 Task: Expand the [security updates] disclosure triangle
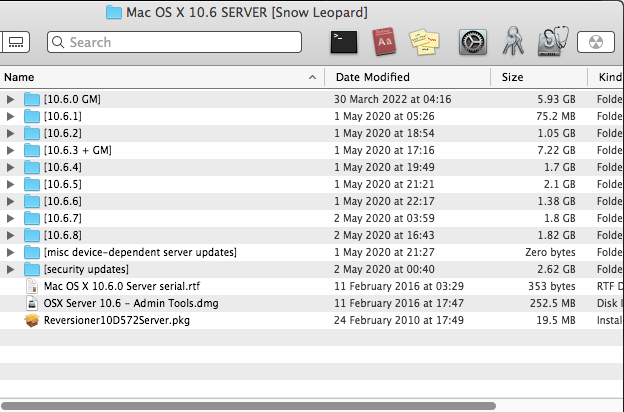[10, 269]
